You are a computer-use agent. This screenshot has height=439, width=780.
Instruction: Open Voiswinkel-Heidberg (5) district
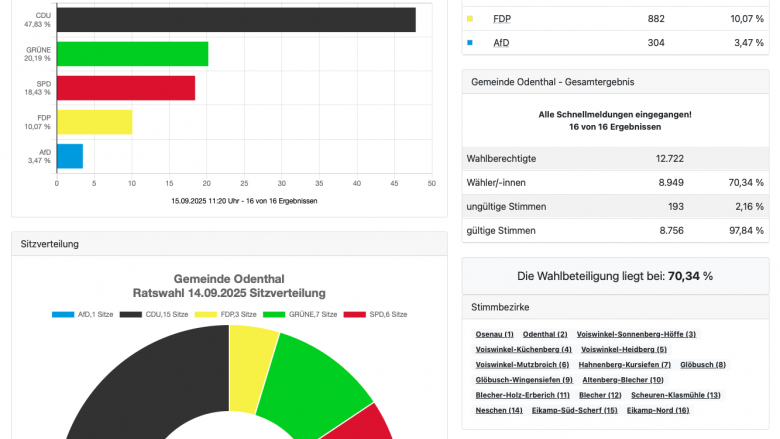(624, 350)
